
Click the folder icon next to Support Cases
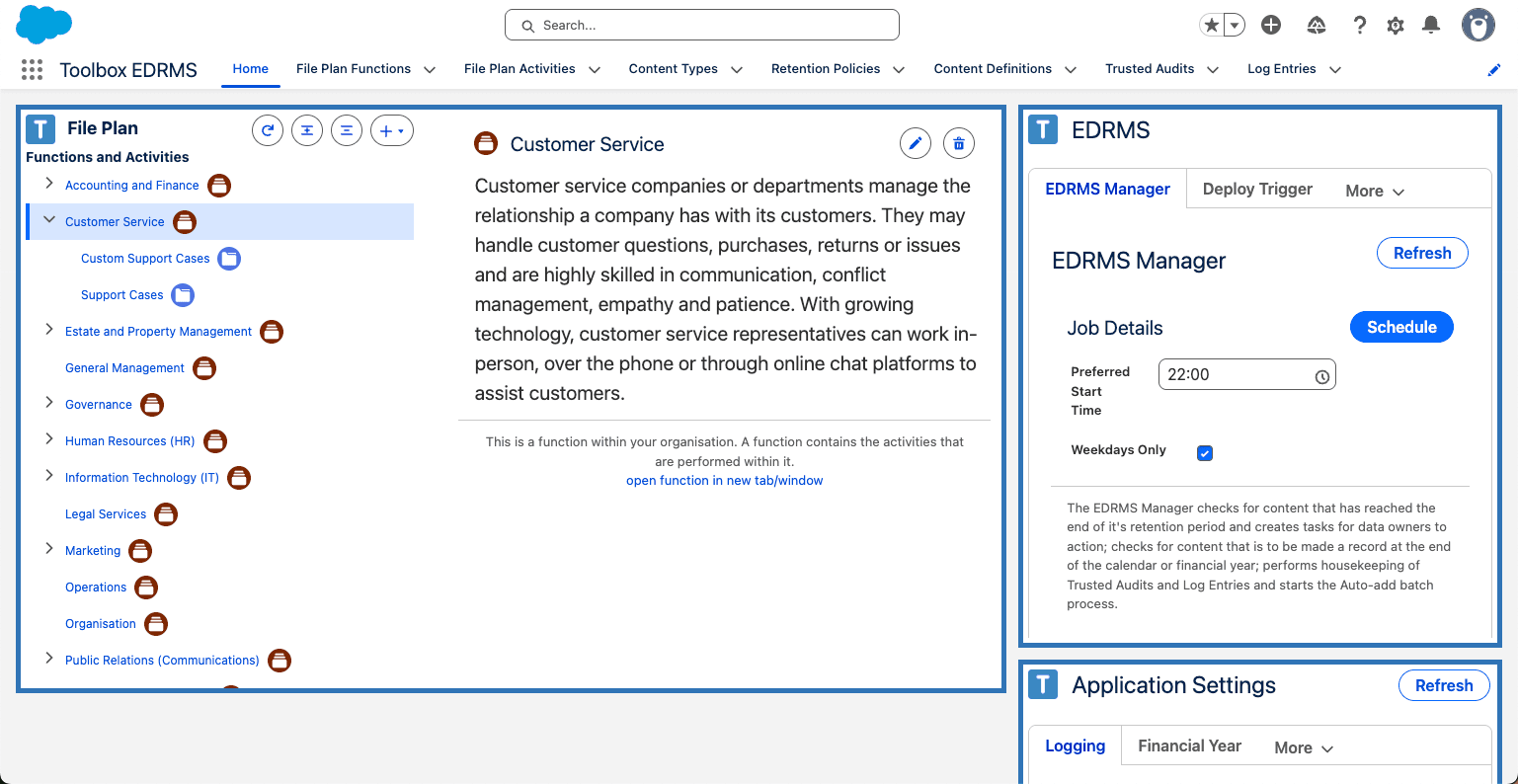pyautogui.click(x=183, y=295)
